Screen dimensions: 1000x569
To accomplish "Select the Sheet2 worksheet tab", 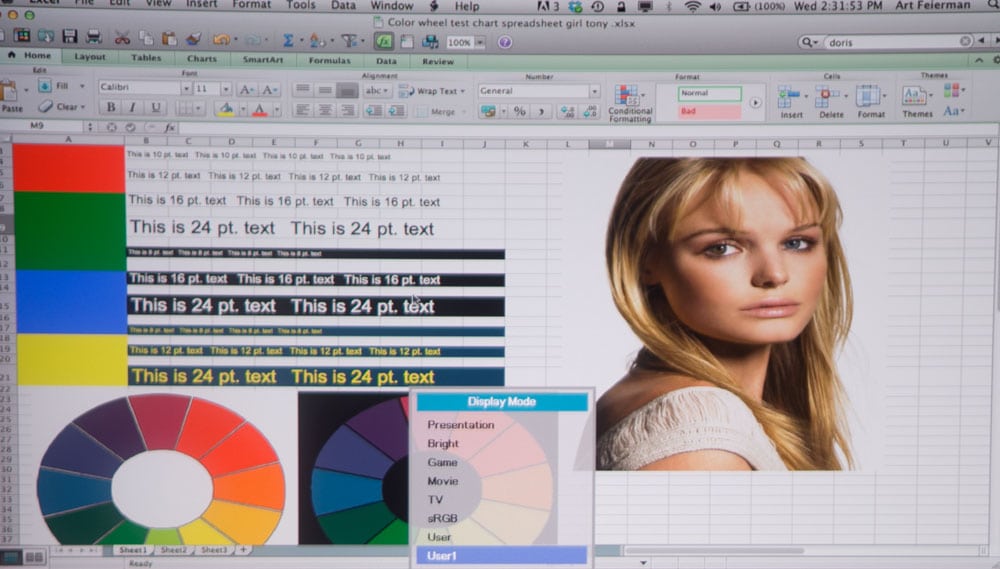I will (x=173, y=550).
